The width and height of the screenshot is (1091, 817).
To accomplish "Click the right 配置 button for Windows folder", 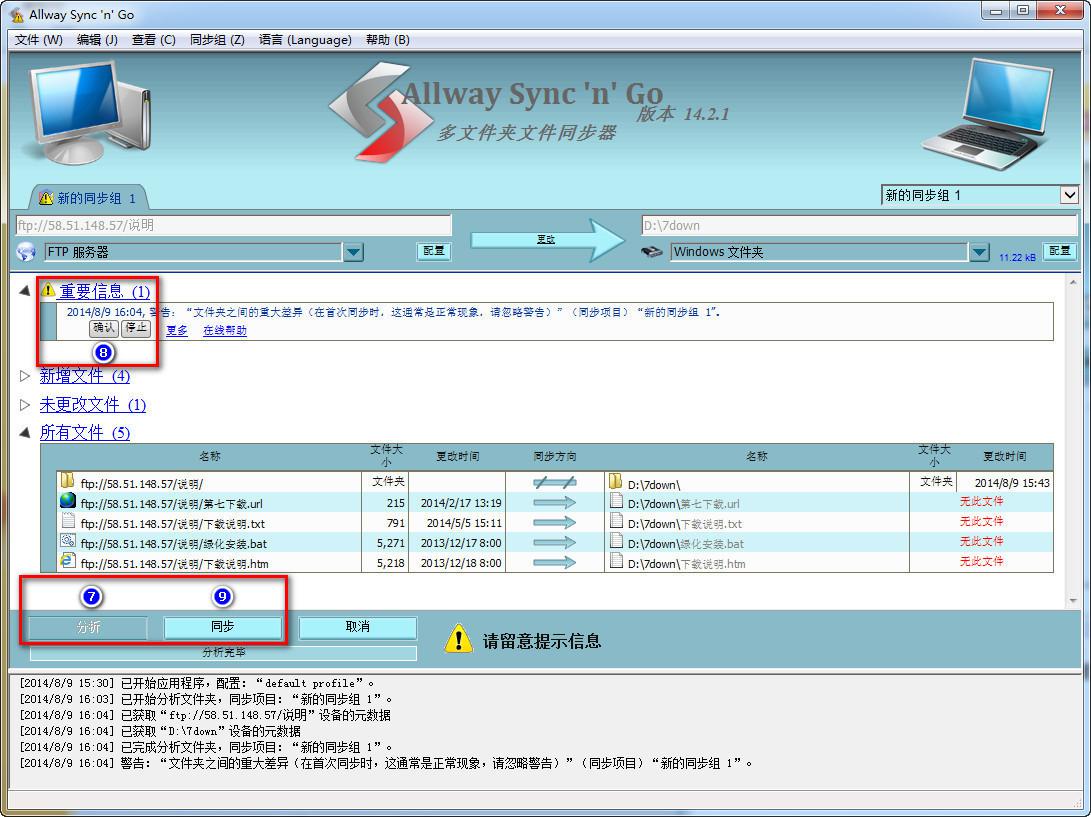I will (x=1060, y=251).
